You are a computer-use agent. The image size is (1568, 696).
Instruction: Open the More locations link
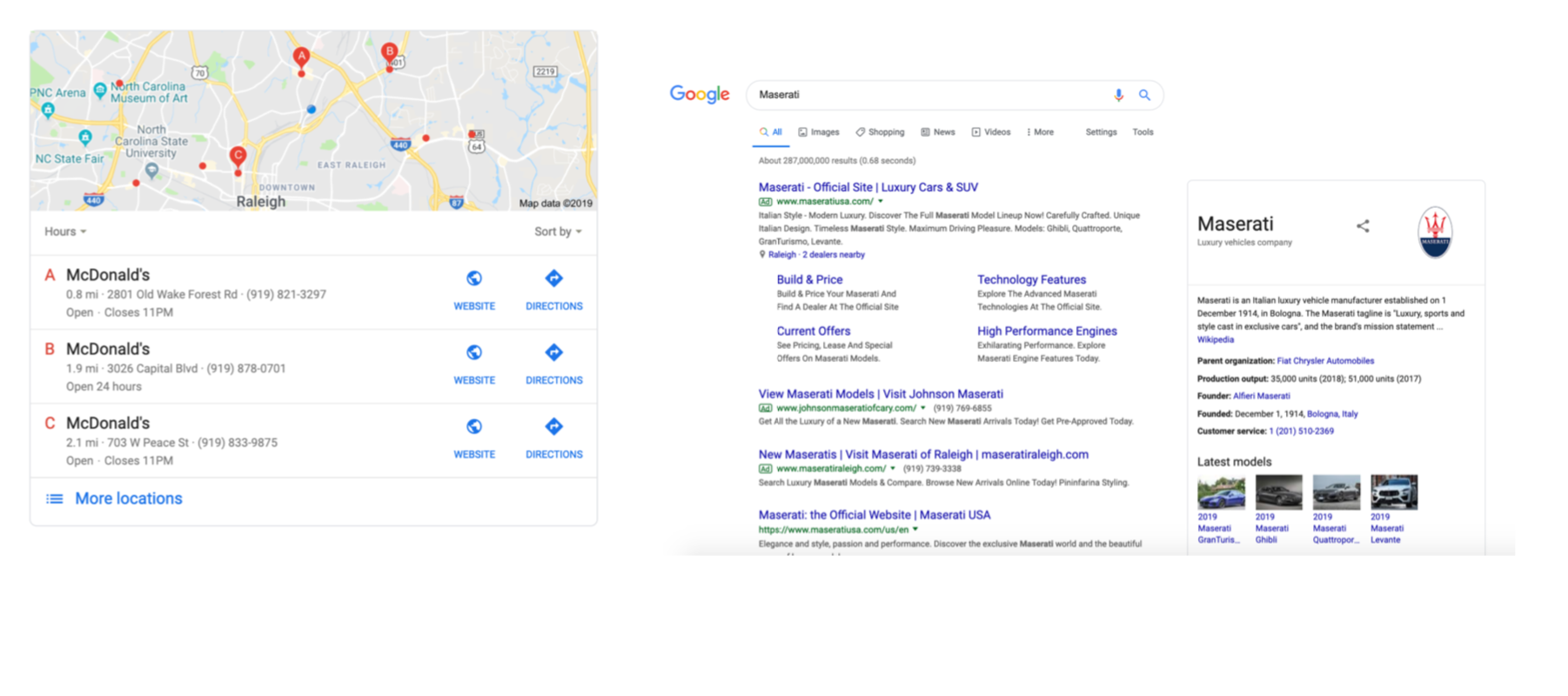click(129, 499)
